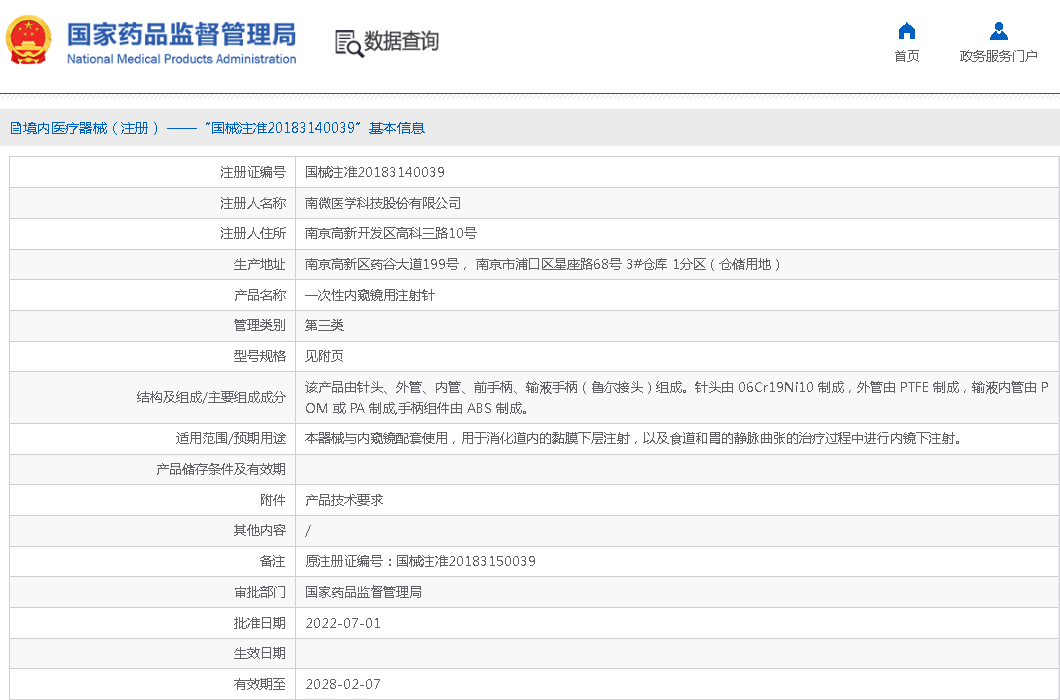Click the 注册证编号 row label

(x=253, y=172)
